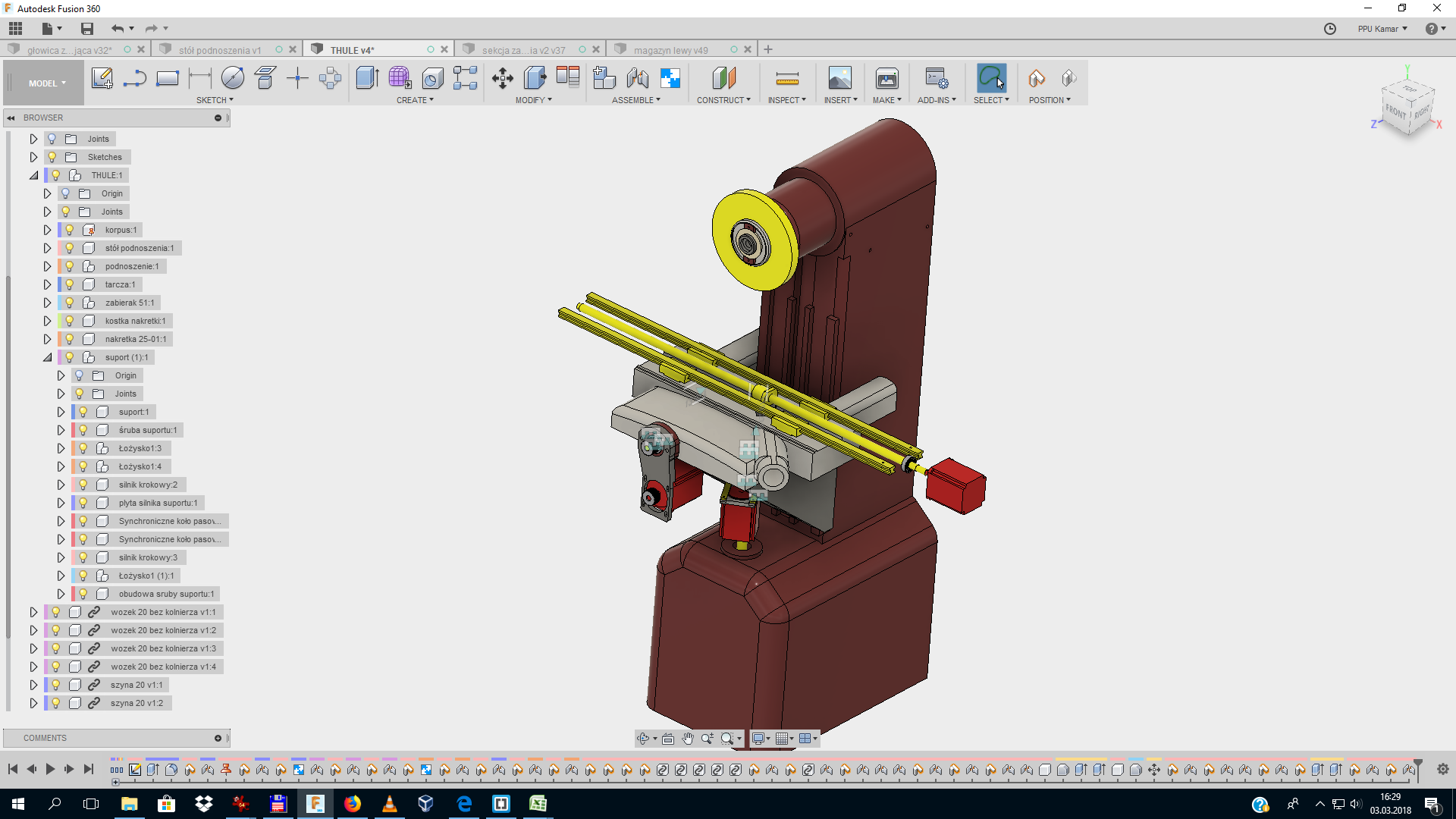
Task: Expand the płyta silnika suportu:1 node
Action: [61, 503]
